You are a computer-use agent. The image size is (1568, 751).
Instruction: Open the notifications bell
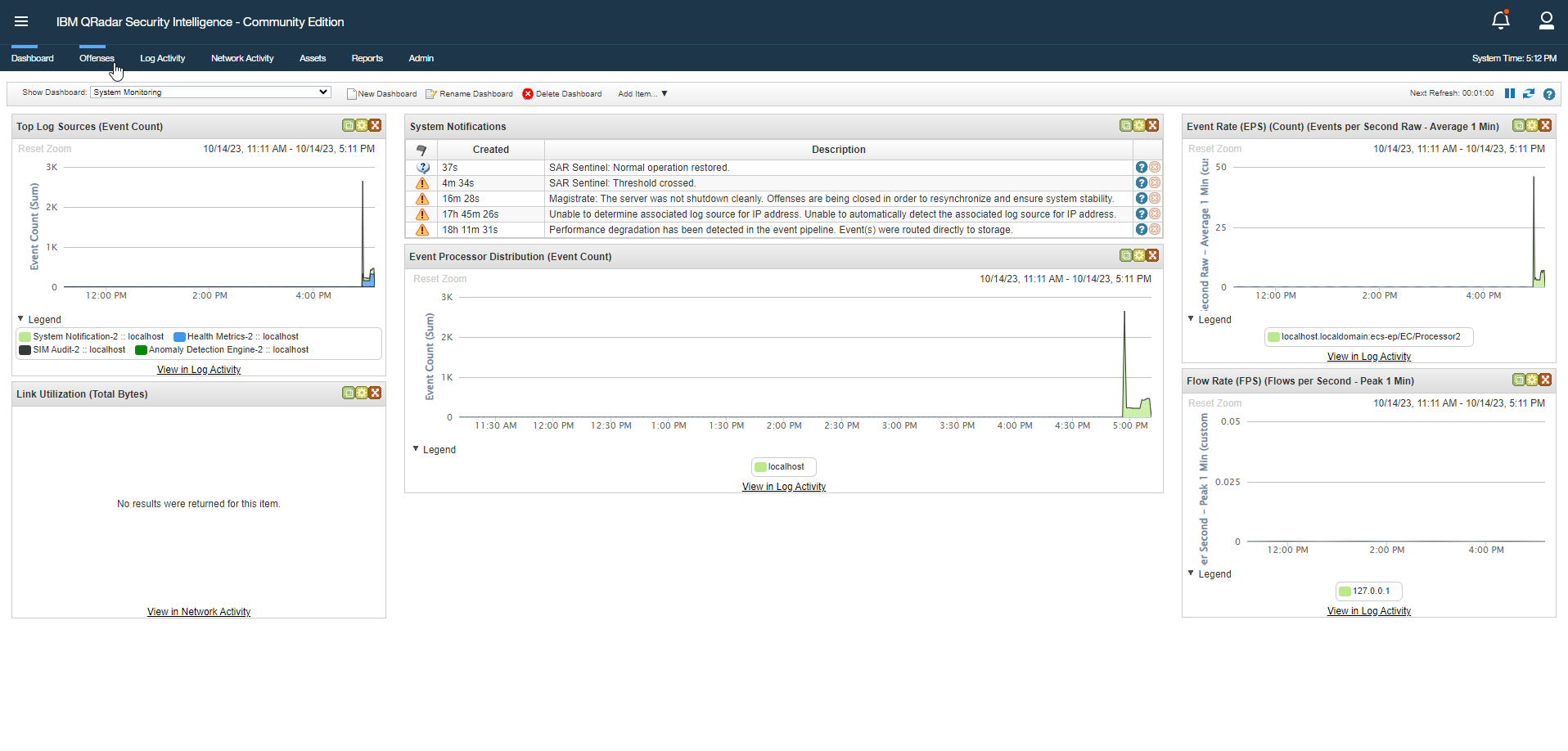(x=1501, y=20)
